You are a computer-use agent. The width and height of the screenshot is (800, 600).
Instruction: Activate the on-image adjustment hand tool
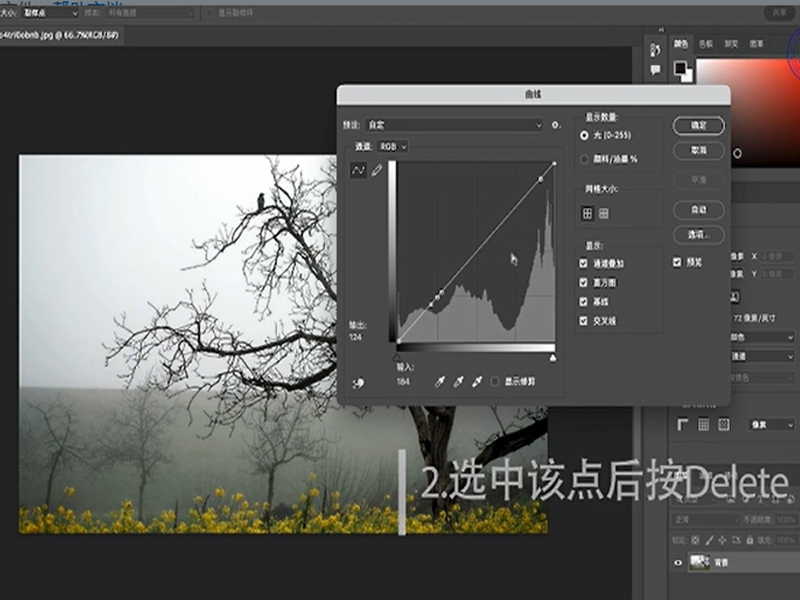(358, 382)
